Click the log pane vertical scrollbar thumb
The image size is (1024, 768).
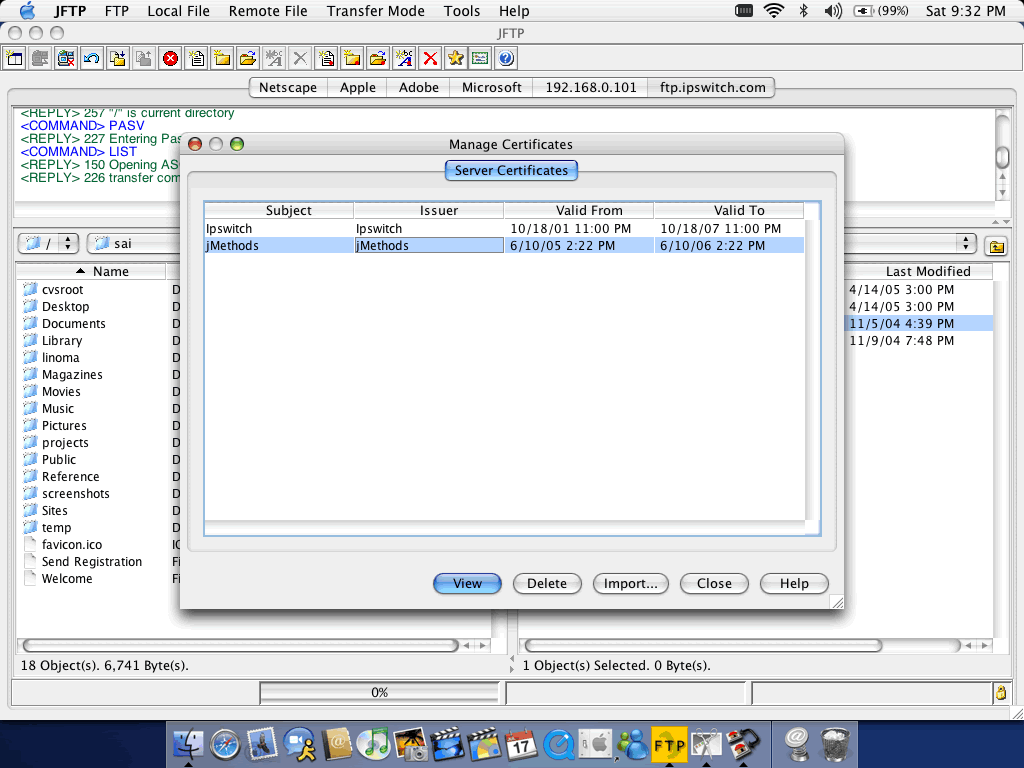(x=1002, y=157)
